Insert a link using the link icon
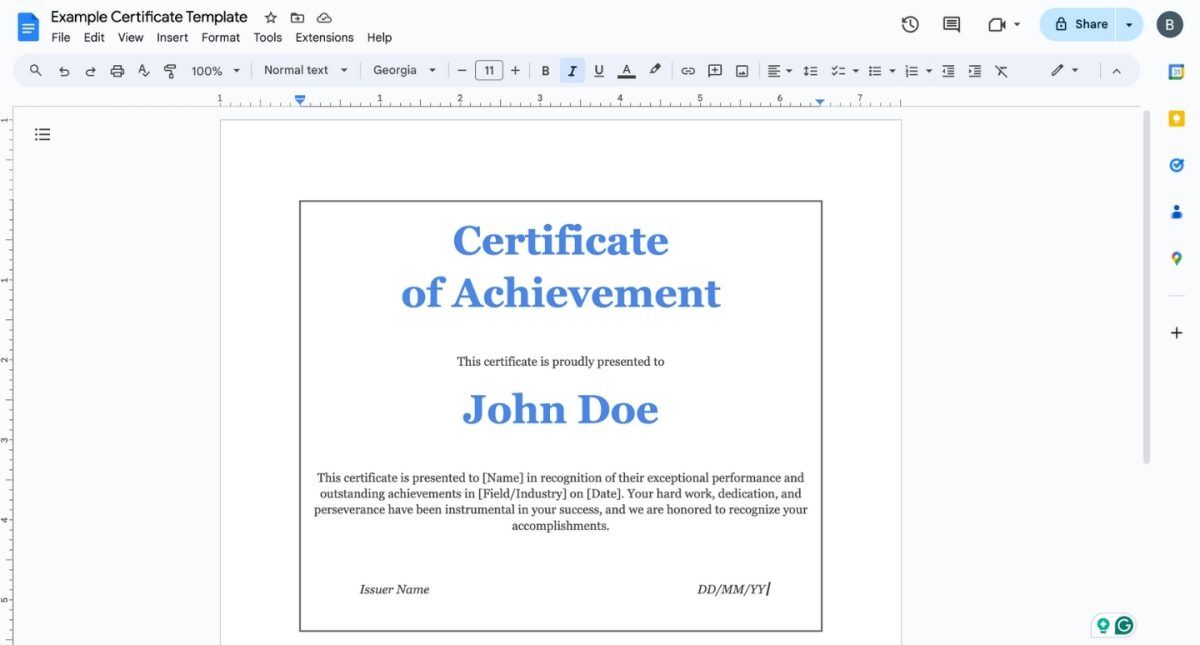Image resolution: width=1200 pixels, height=645 pixels. pyautogui.click(x=688, y=70)
